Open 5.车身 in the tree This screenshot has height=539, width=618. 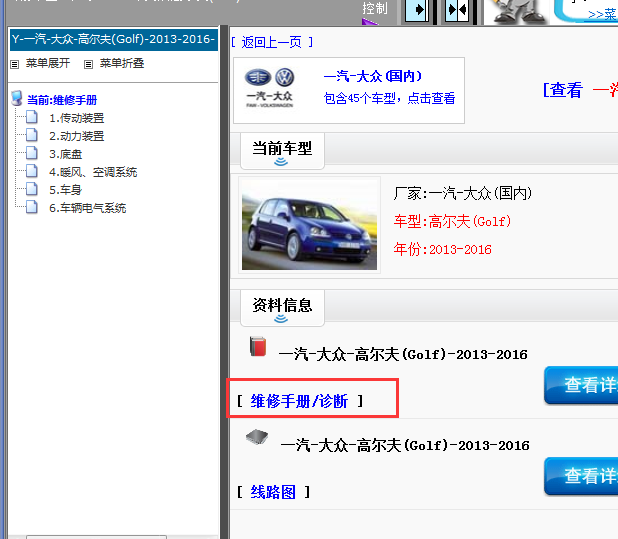tap(65, 190)
